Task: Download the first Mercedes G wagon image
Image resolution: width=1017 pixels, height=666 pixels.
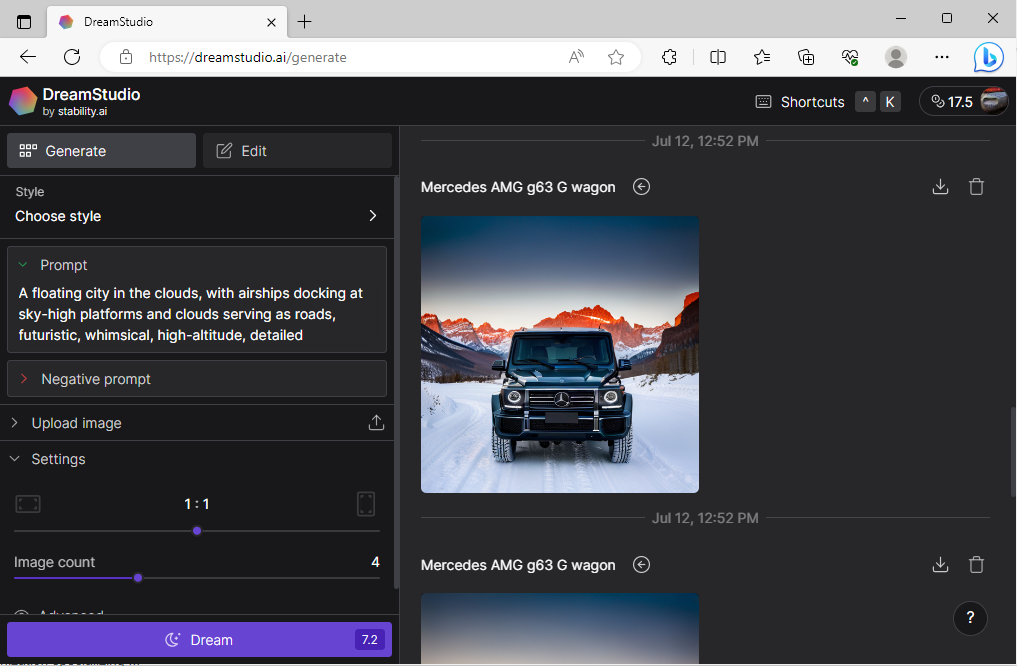Action: tap(940, 187)
